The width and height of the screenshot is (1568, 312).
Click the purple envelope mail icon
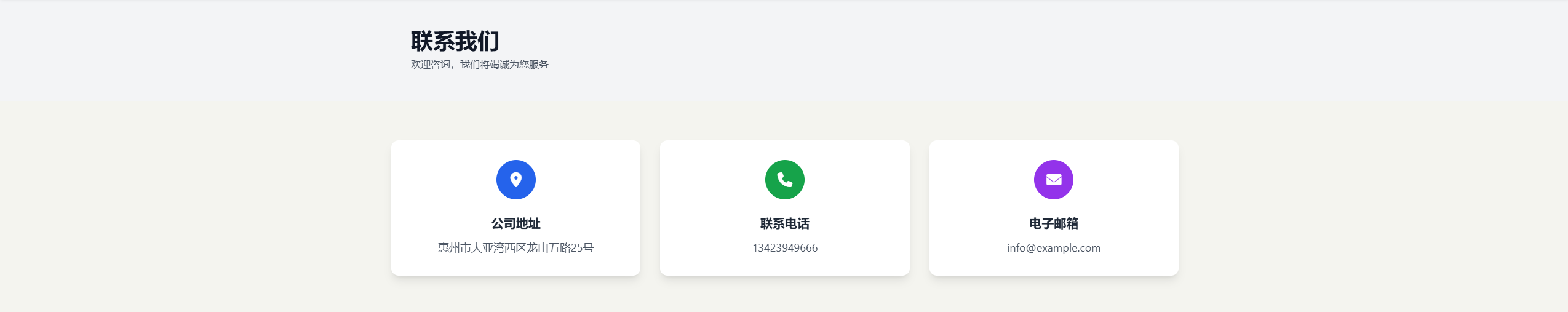(x=1054, y=180)
